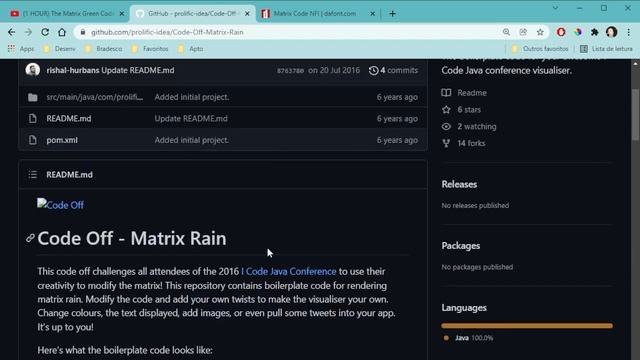The image size is (640, 360).
Task: Close the GitHub Code-Off tab
Action: click(x=247, y=13)
